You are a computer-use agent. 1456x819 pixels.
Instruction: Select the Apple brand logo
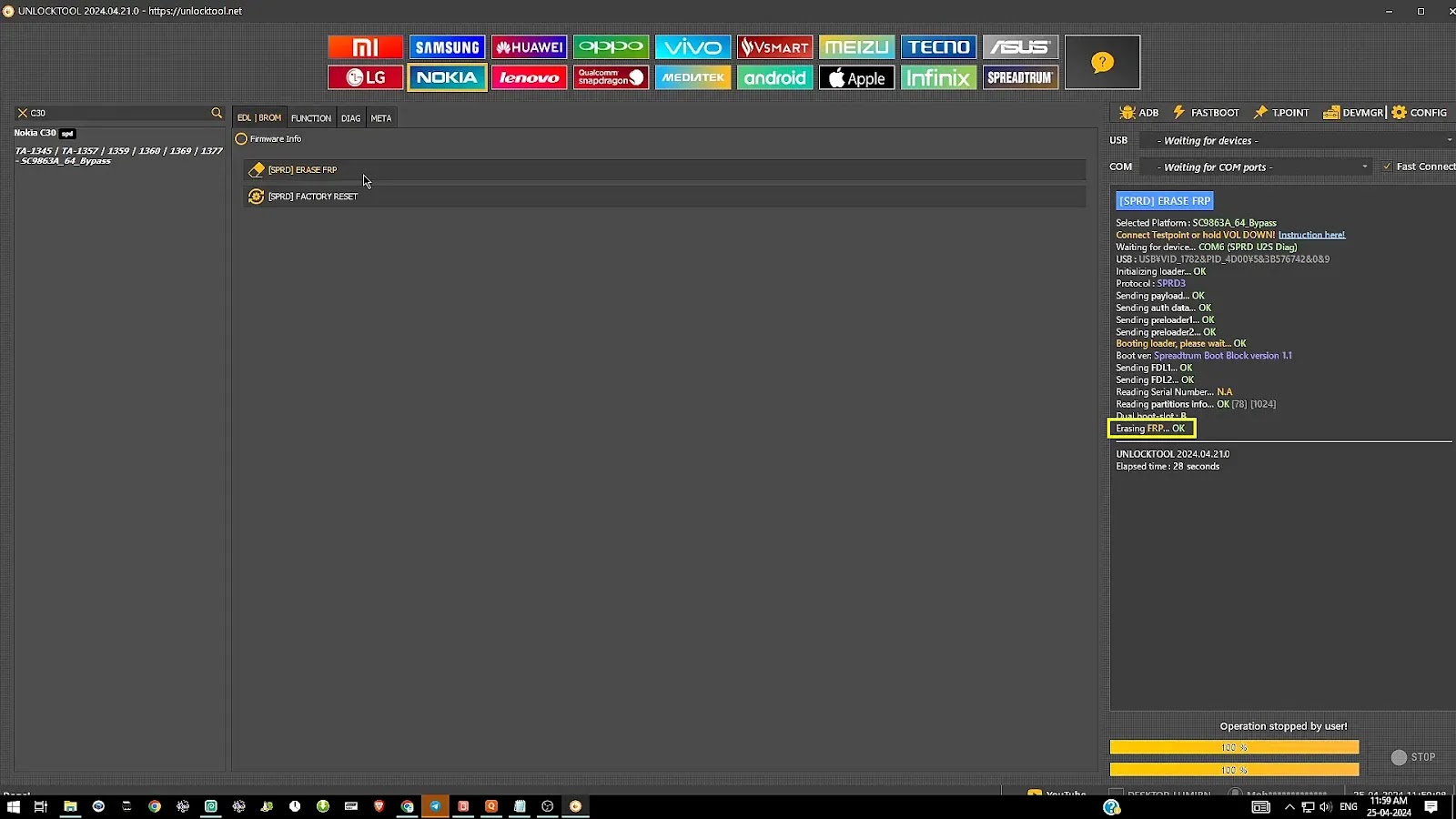click(x=856, y=77)
